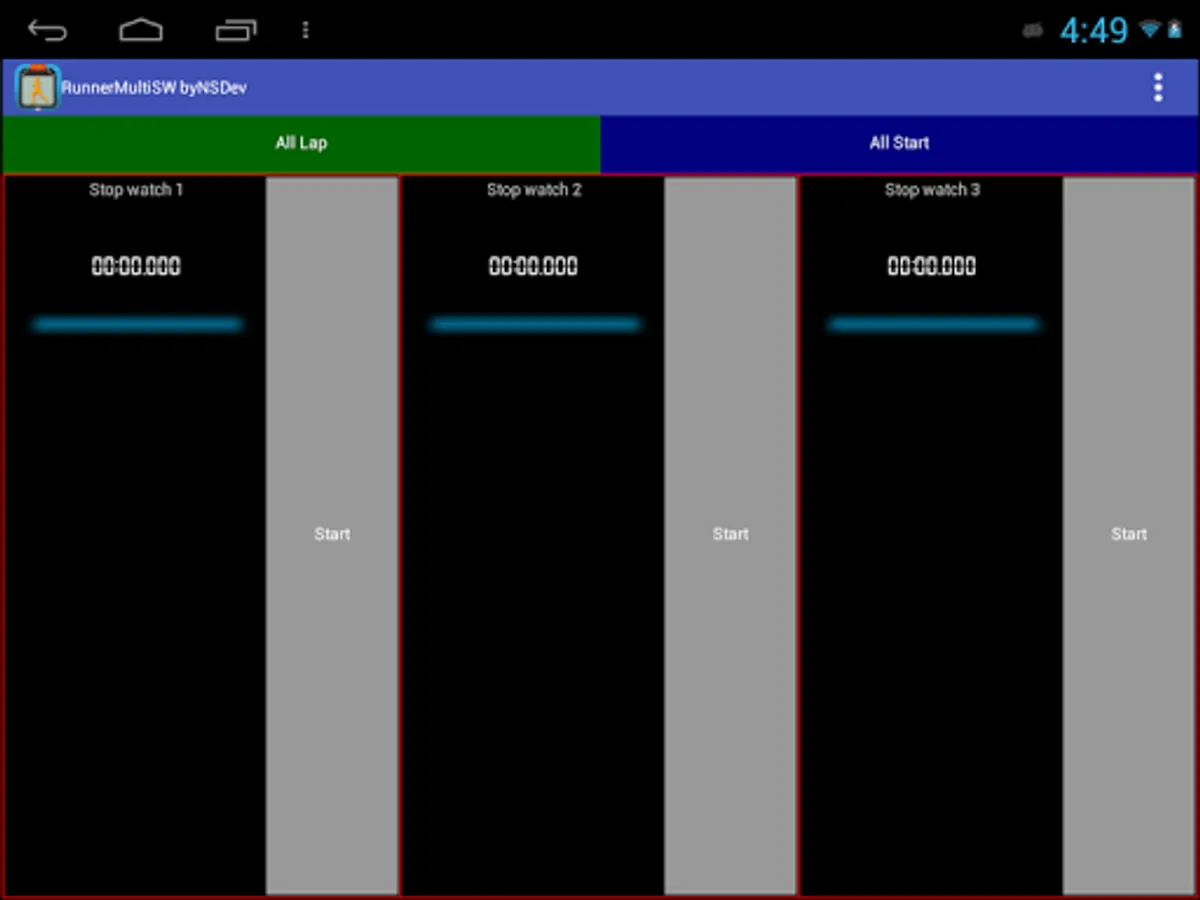Click Stop watch 2 time display

tap(533, 266)
